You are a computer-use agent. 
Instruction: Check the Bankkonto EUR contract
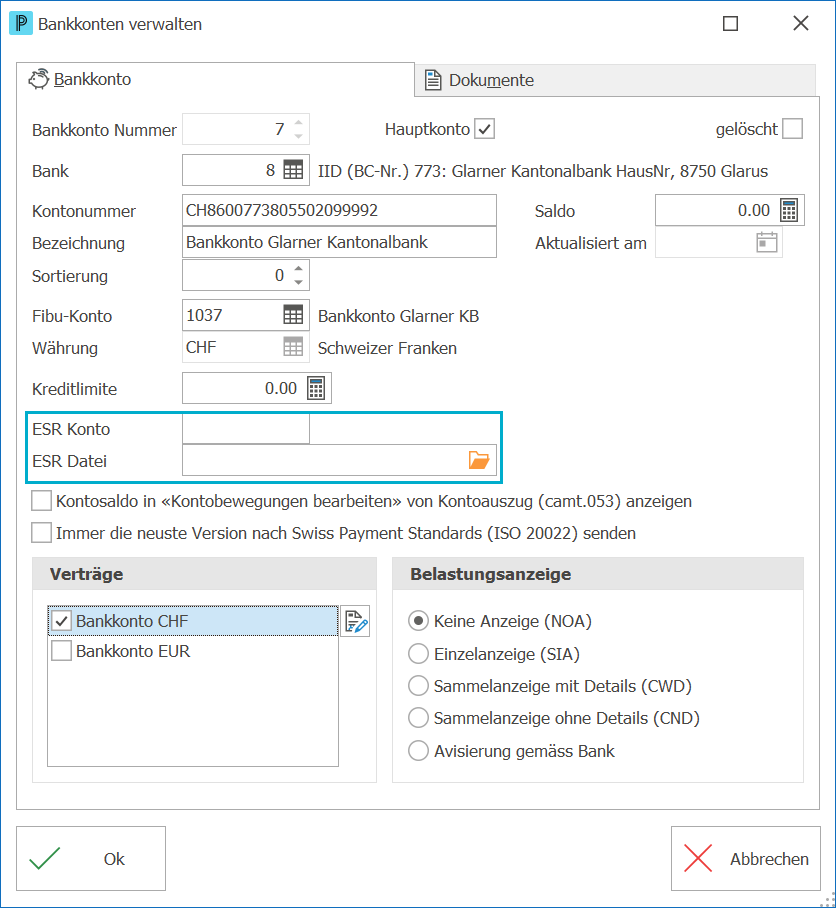61,651
